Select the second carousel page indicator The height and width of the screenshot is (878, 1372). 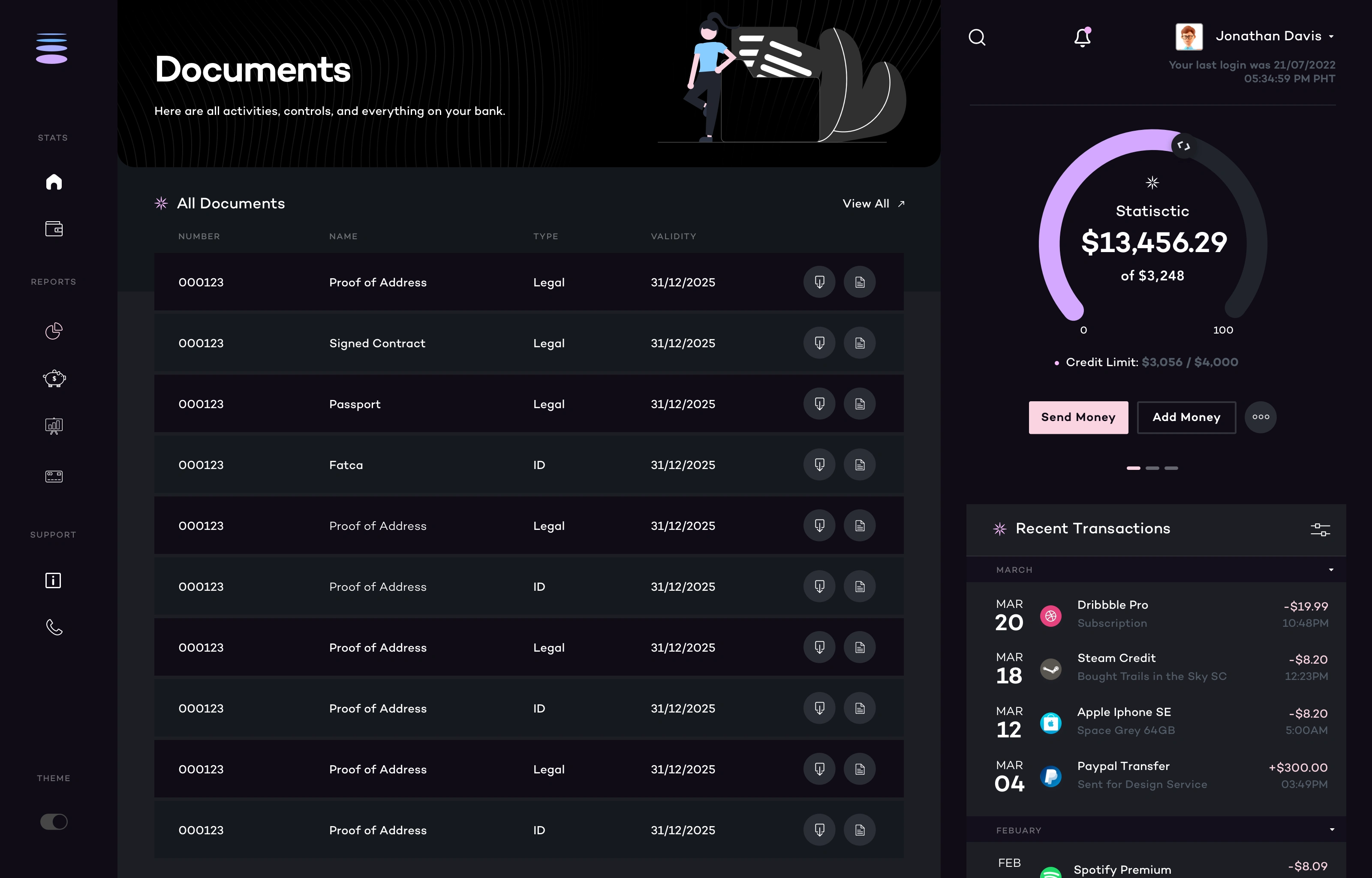coord(1152,468)
